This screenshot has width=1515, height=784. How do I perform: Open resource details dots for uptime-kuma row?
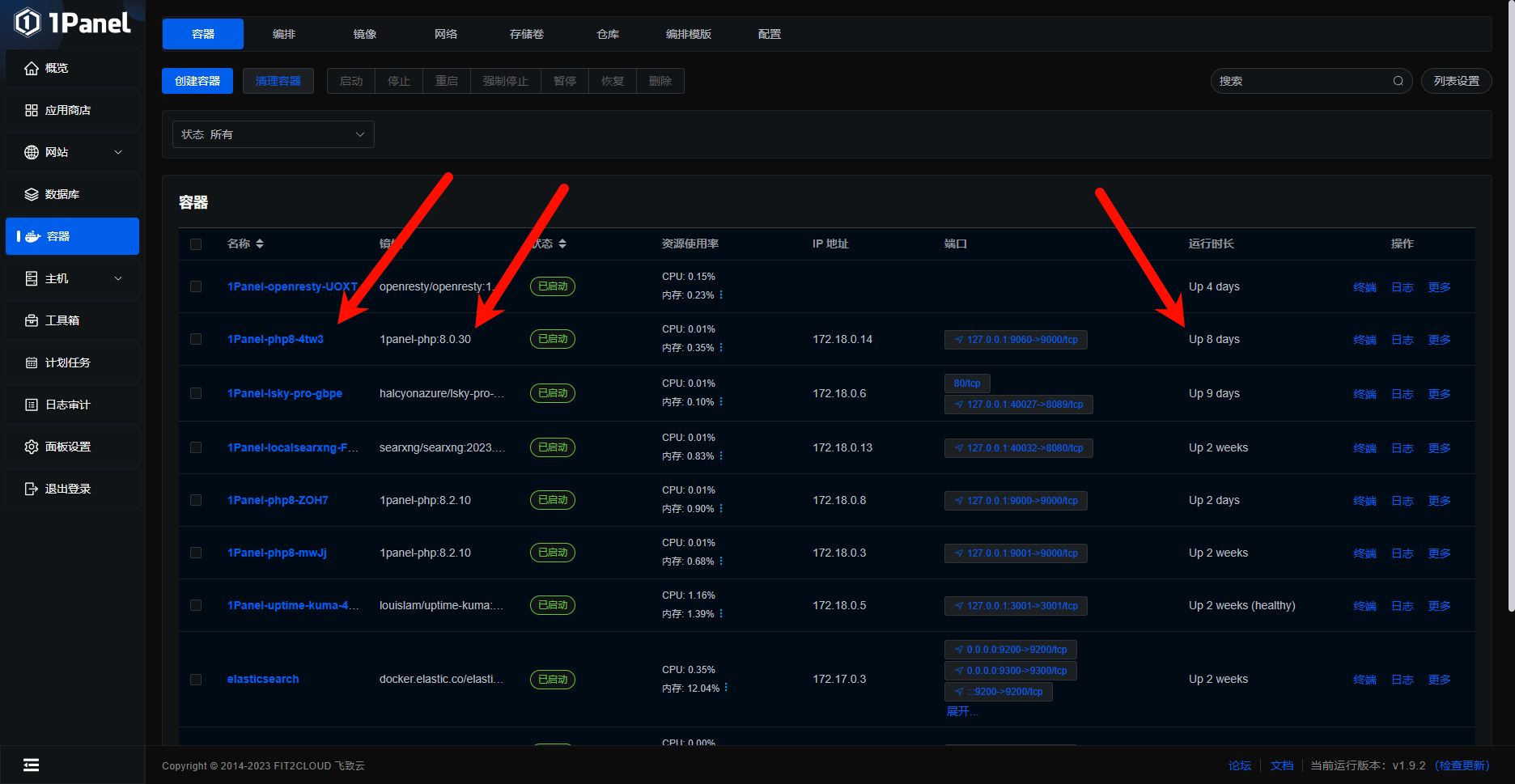tap(721, 614)
